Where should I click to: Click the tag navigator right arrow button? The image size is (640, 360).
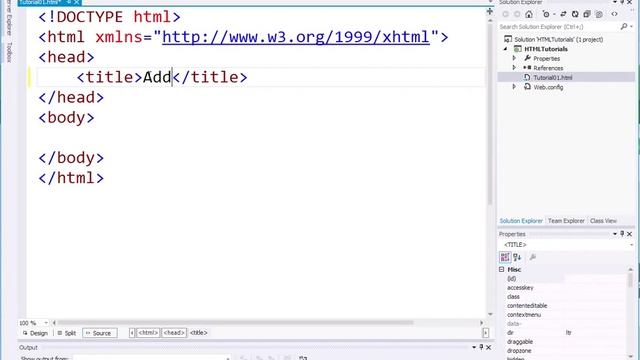485,333
